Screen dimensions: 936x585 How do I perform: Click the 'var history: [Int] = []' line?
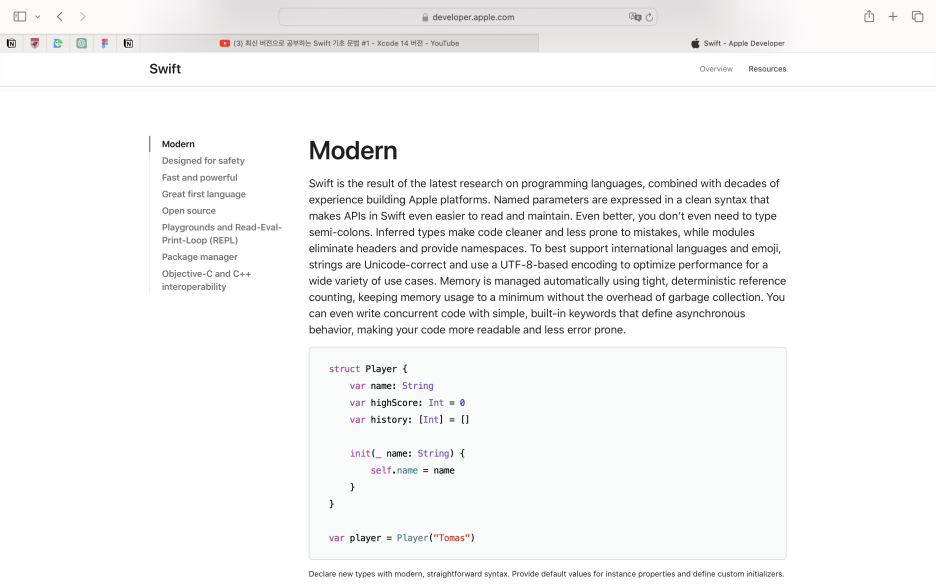click(x=410, y=420)
